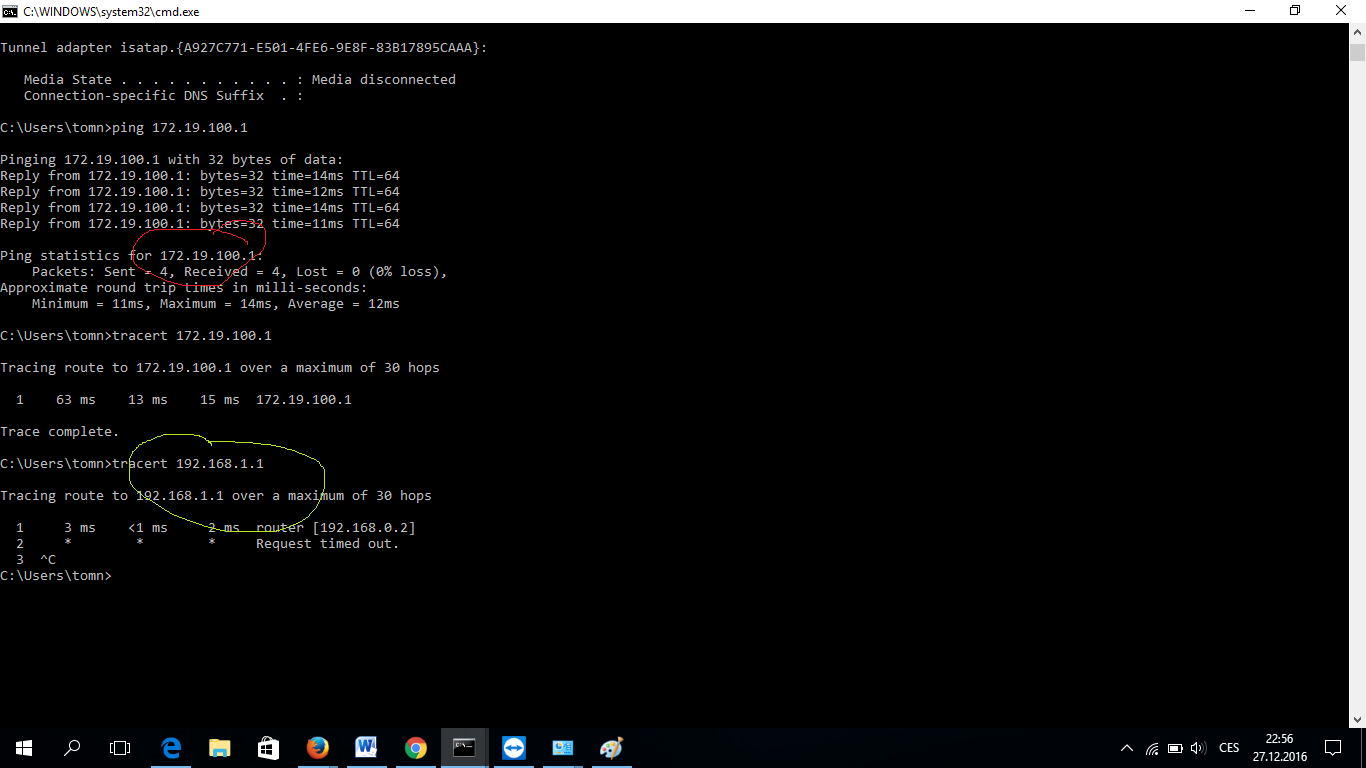Minimize the cmd.exe window
The width and height of the screenshot is (1366, 768).
[x=1250, y=10]
